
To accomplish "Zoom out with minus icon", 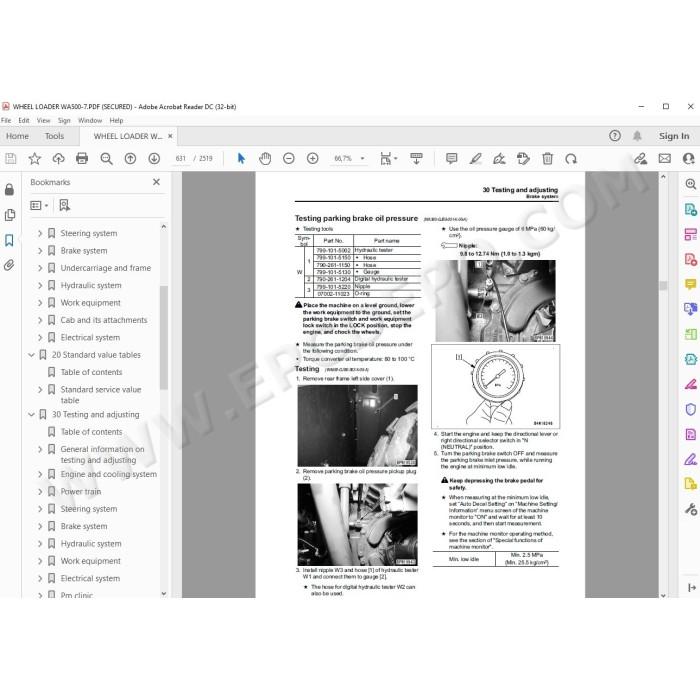I will (289, 158).
